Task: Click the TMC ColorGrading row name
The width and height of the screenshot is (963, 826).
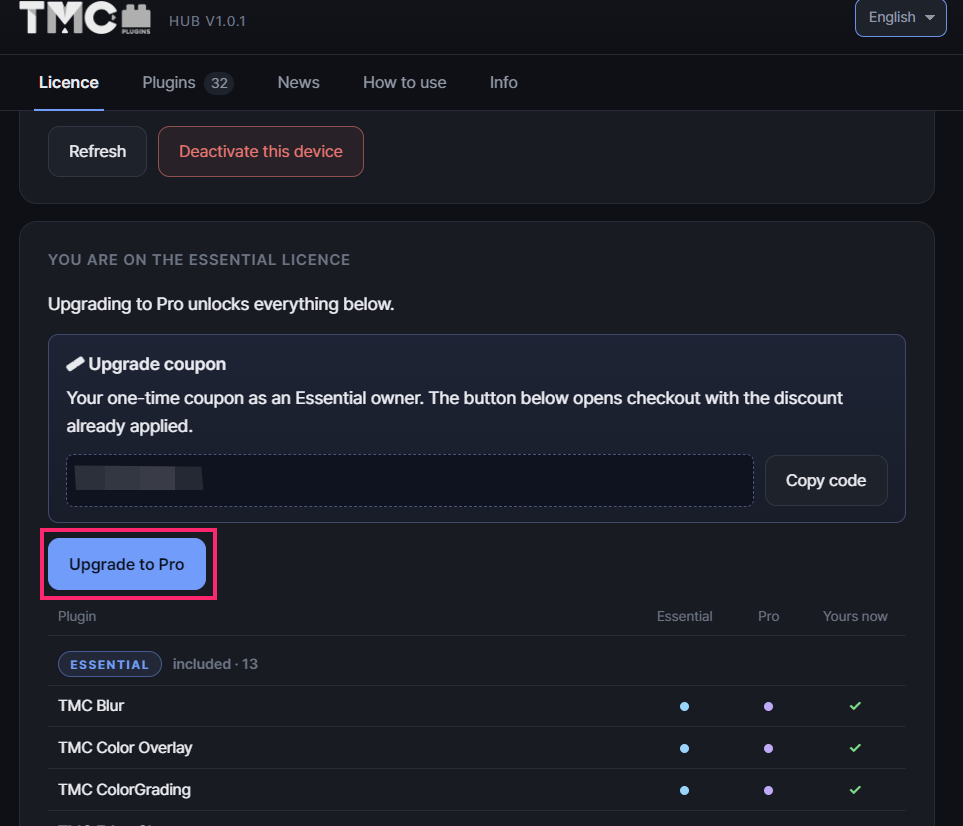Action: [x=125, y=789]
